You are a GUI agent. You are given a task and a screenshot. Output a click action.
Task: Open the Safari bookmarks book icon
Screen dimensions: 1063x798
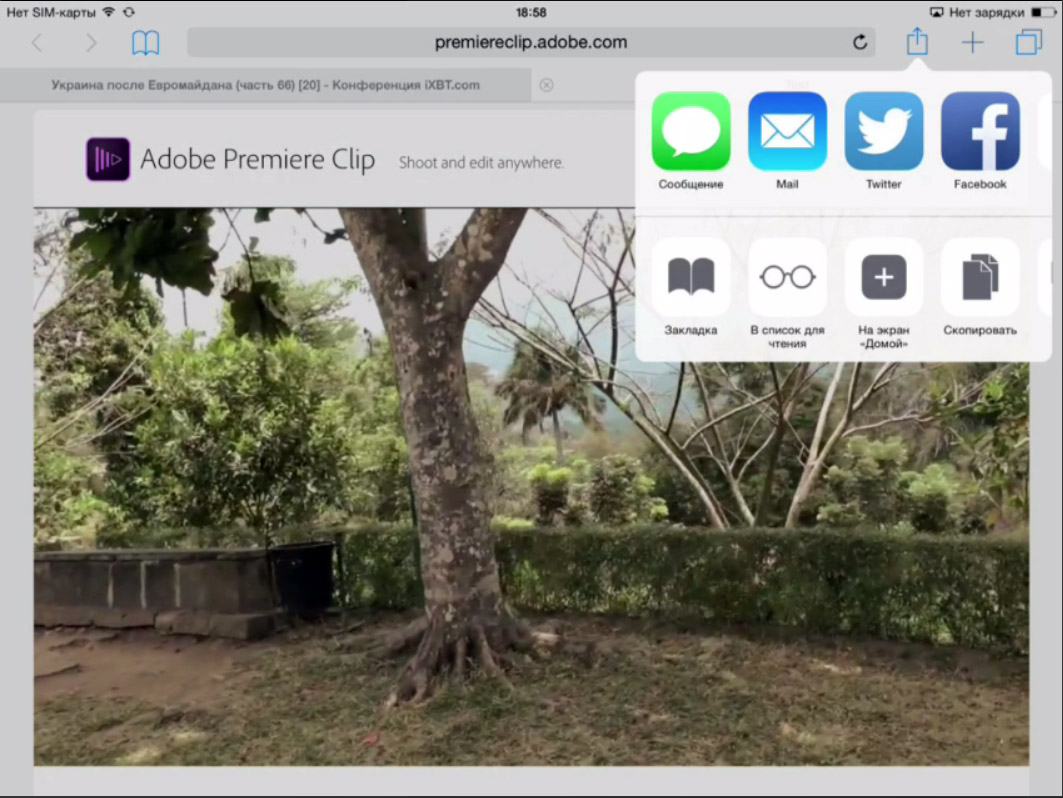[145, 43]
